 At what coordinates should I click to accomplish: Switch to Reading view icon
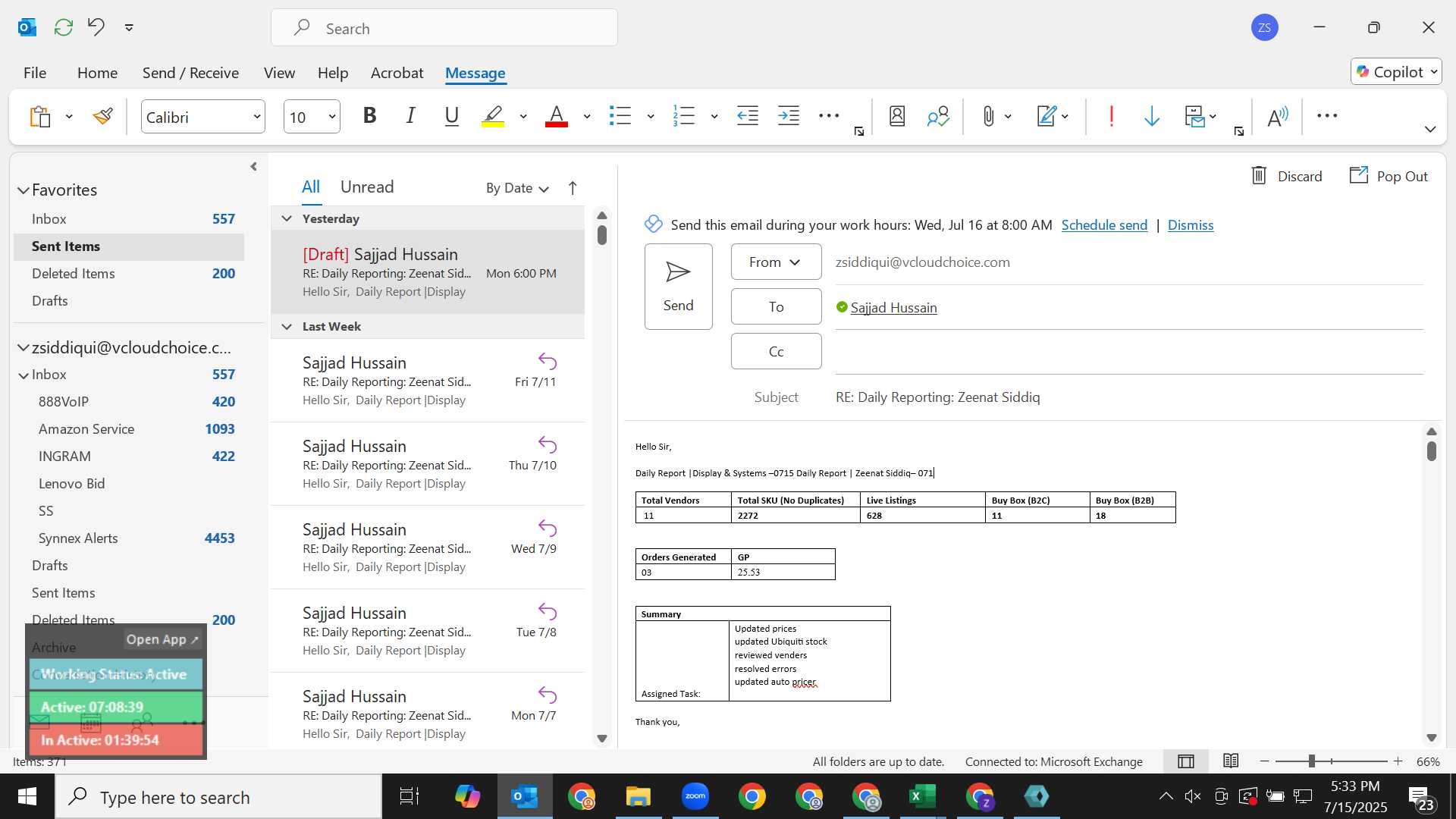point(1231,761)
